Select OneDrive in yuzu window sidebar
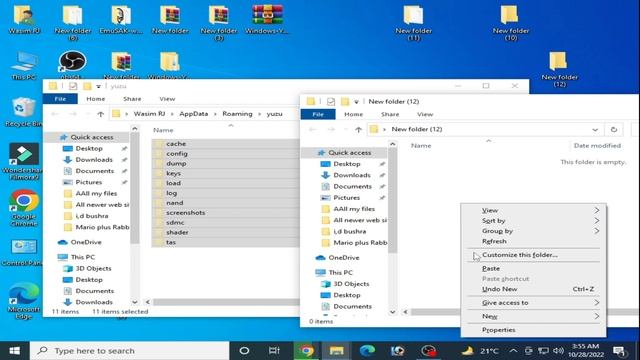The height and width of the screenshot is (360, 640). [86, 242]
